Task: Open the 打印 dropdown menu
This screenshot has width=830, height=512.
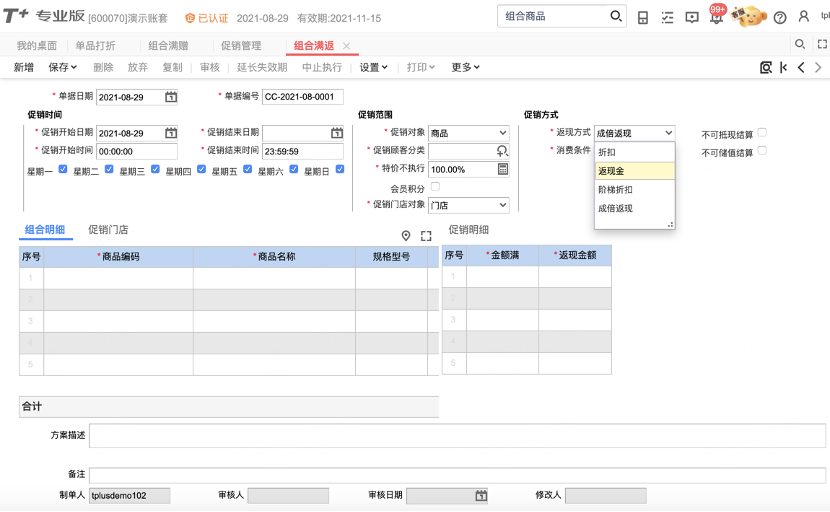Action: [420, 67]
